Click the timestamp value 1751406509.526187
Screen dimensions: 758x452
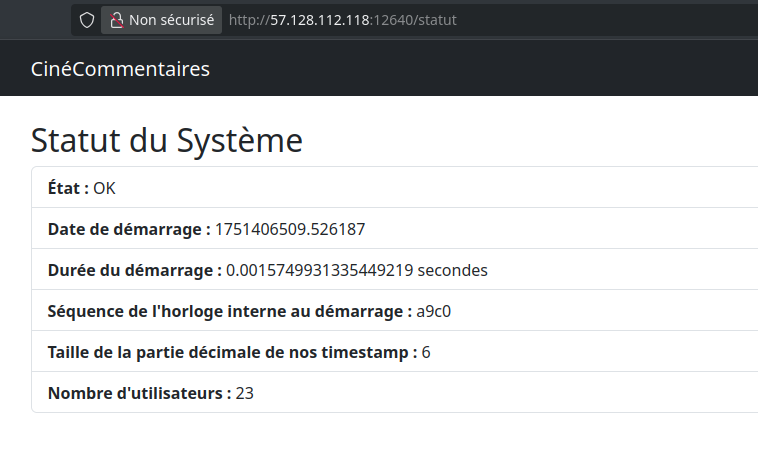click(x=290, y=229)
